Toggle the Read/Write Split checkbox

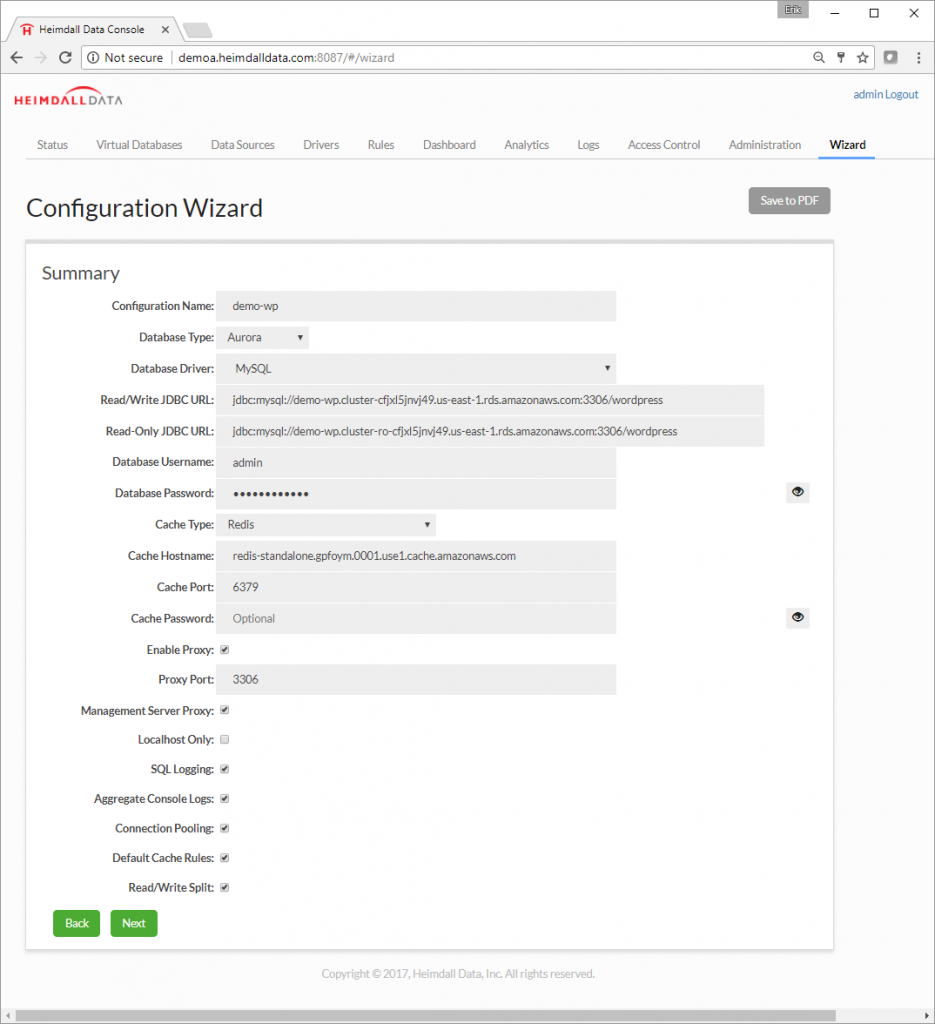click(225, 888)
